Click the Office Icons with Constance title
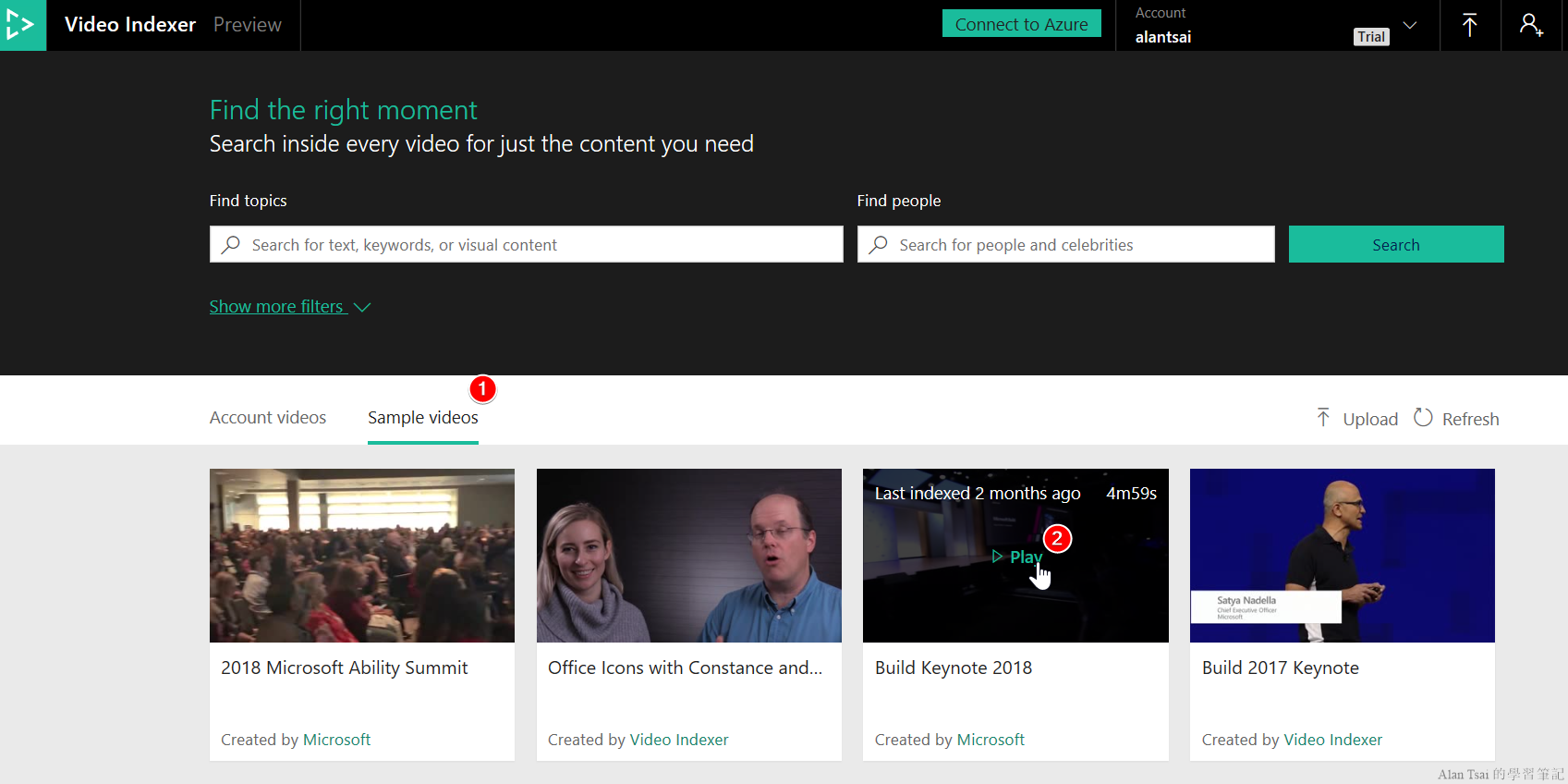 (686, 668)
